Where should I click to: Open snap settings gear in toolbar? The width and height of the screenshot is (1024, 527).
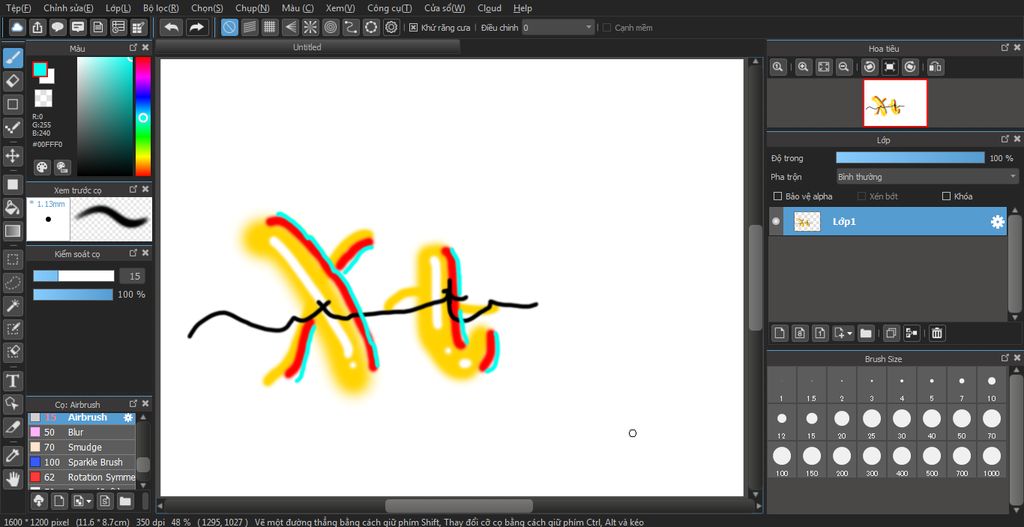391,27
